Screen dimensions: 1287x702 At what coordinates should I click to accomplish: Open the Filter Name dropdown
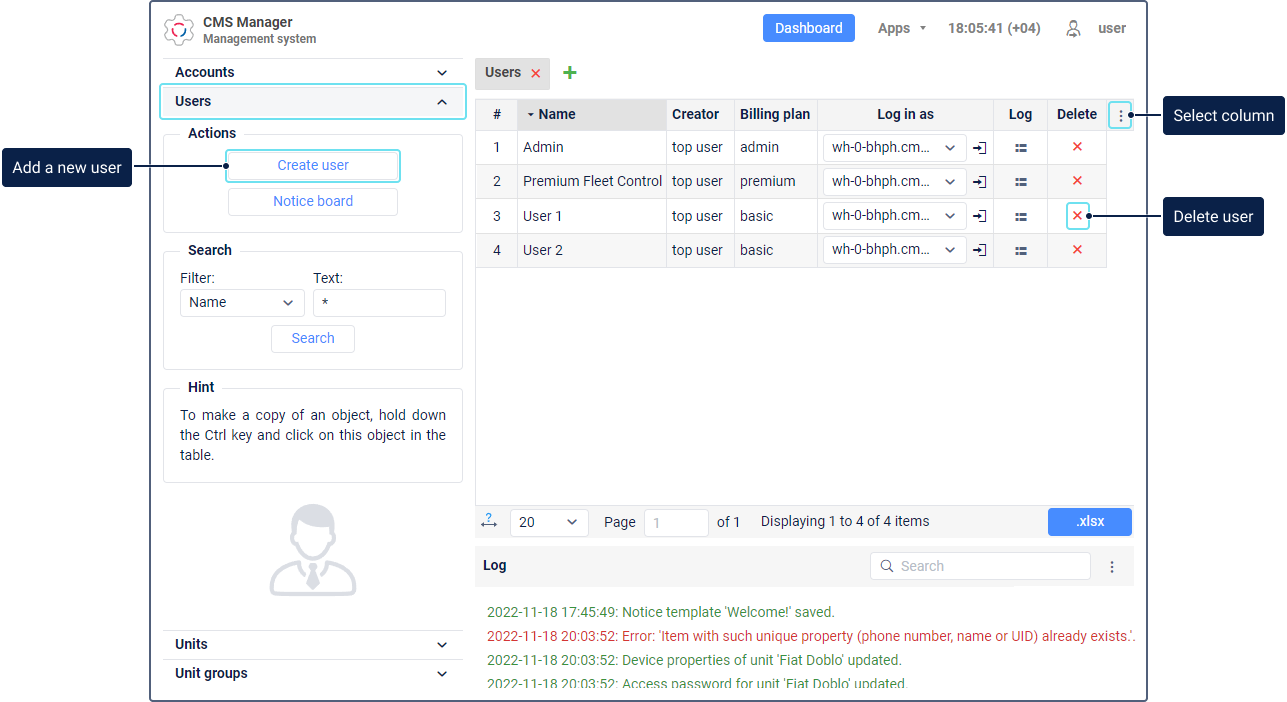pyautogui.click(x=242, y=303)
